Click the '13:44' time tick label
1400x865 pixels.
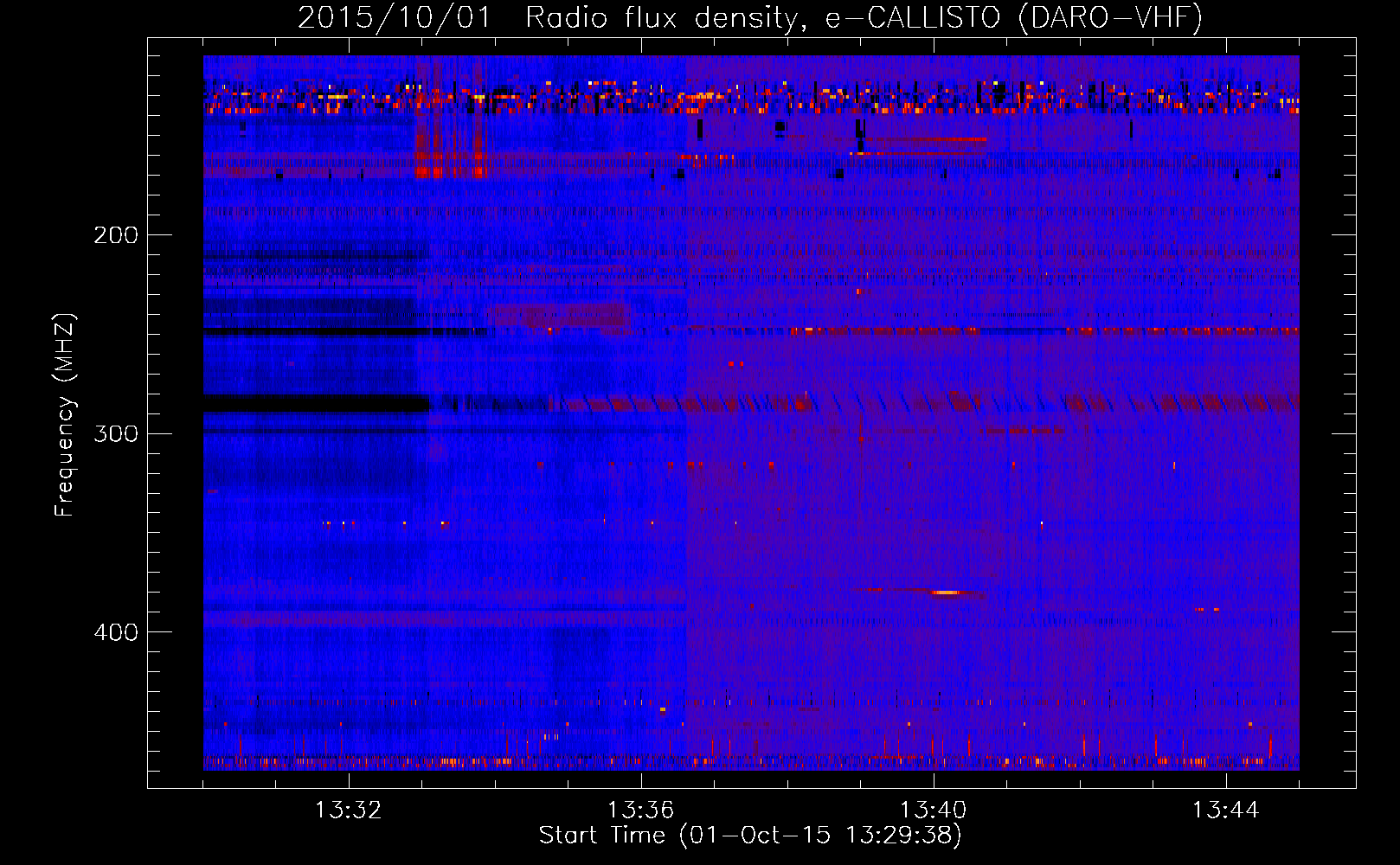[x=1225, y=811]
